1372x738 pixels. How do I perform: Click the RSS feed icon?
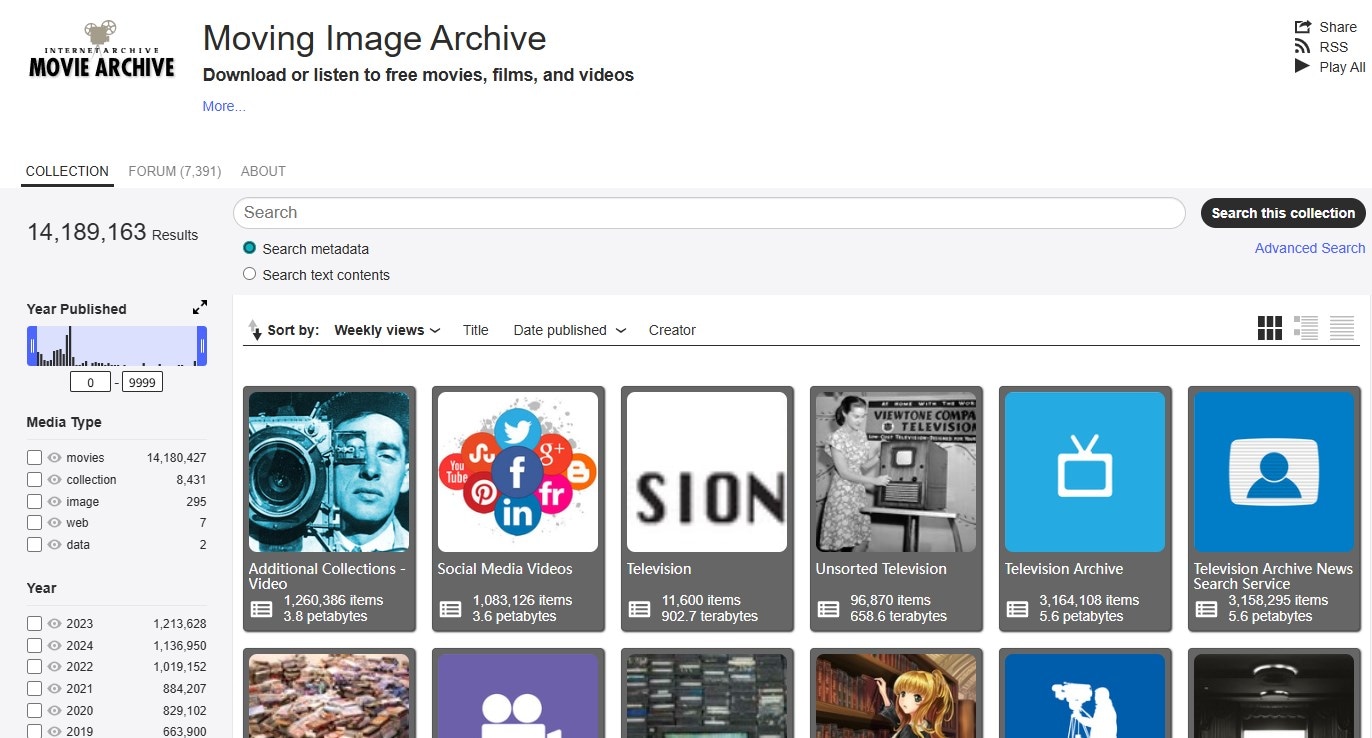(1302, 47)
